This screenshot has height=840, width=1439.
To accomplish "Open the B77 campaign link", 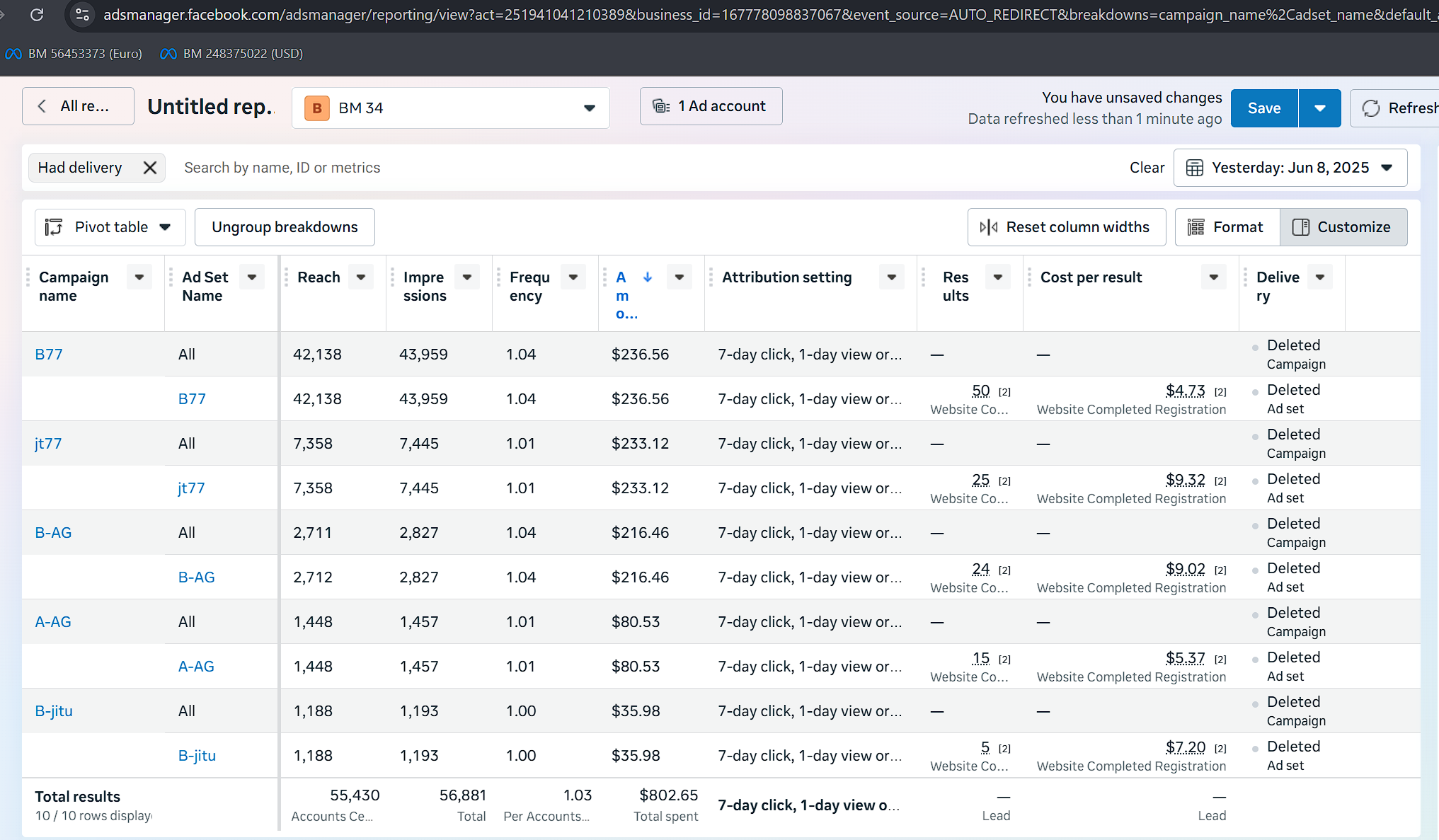I will tap(49, 355).
